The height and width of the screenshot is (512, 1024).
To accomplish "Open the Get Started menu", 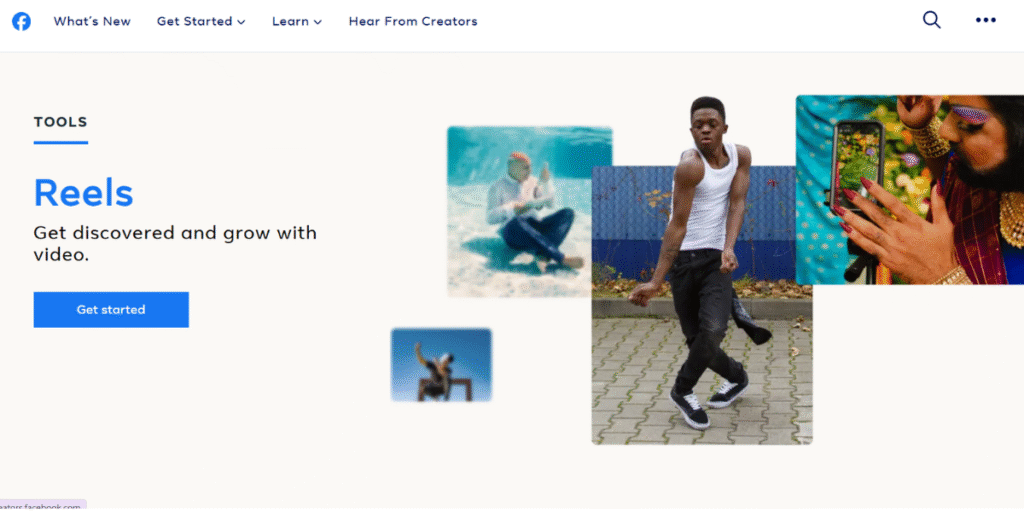I will tap(200, 22).
